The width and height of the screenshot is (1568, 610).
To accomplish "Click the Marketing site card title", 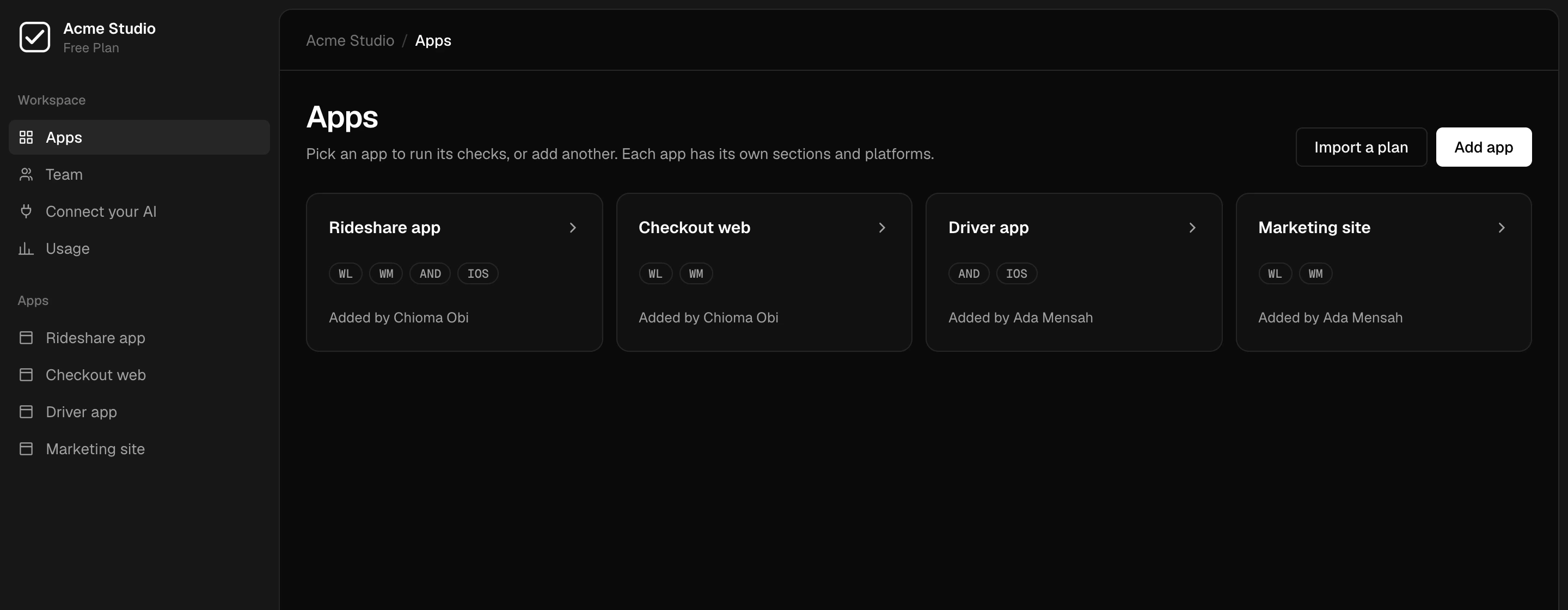I will point(1314,228).
